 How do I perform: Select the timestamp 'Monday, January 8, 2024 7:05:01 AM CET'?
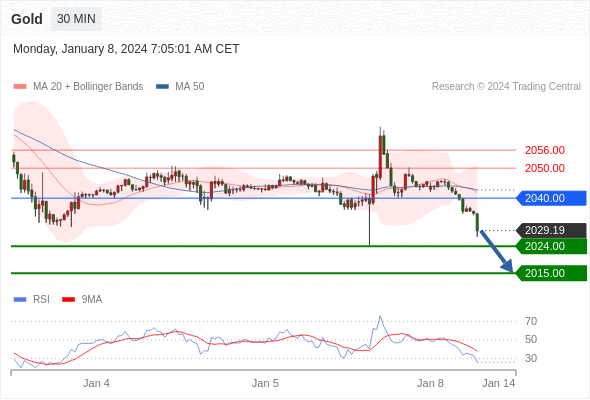pyautogui.click(x=126, y=49)
